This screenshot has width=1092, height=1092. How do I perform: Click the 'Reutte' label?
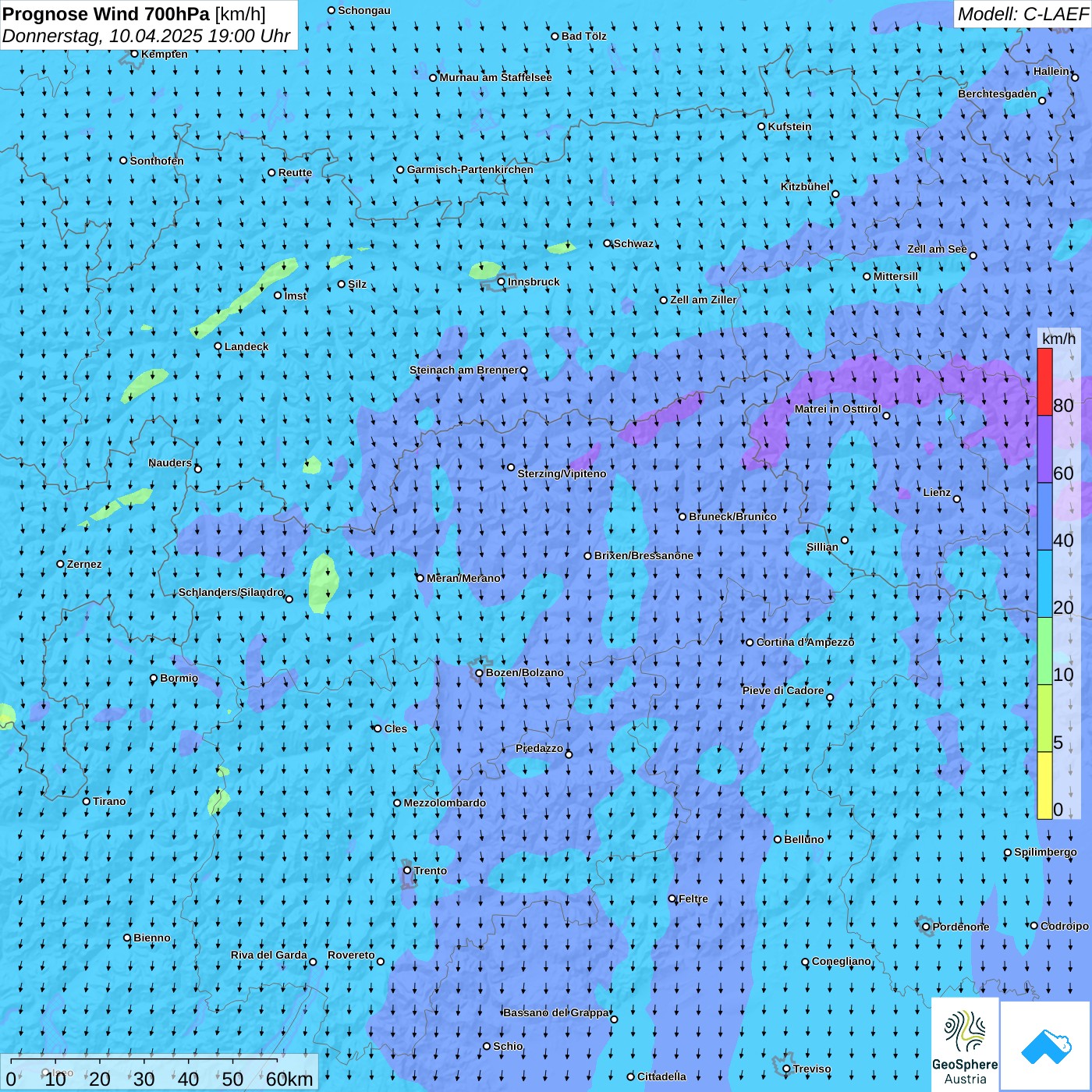pos(295,172)
